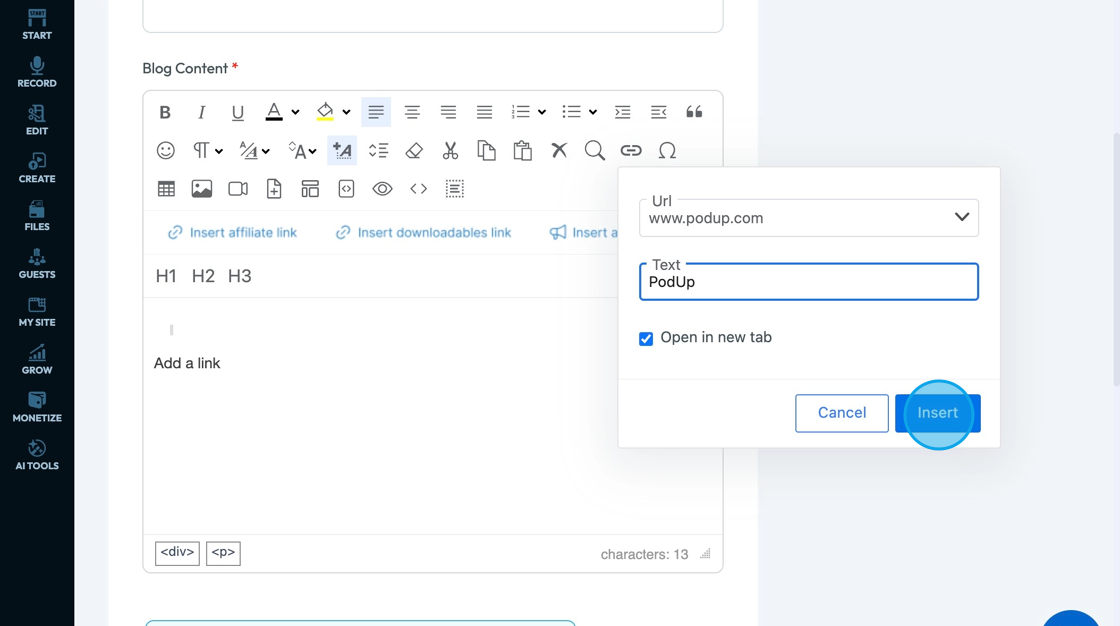Open find and replace search
The height and width of the screenshot is (626, 1120).
[595, 151]
